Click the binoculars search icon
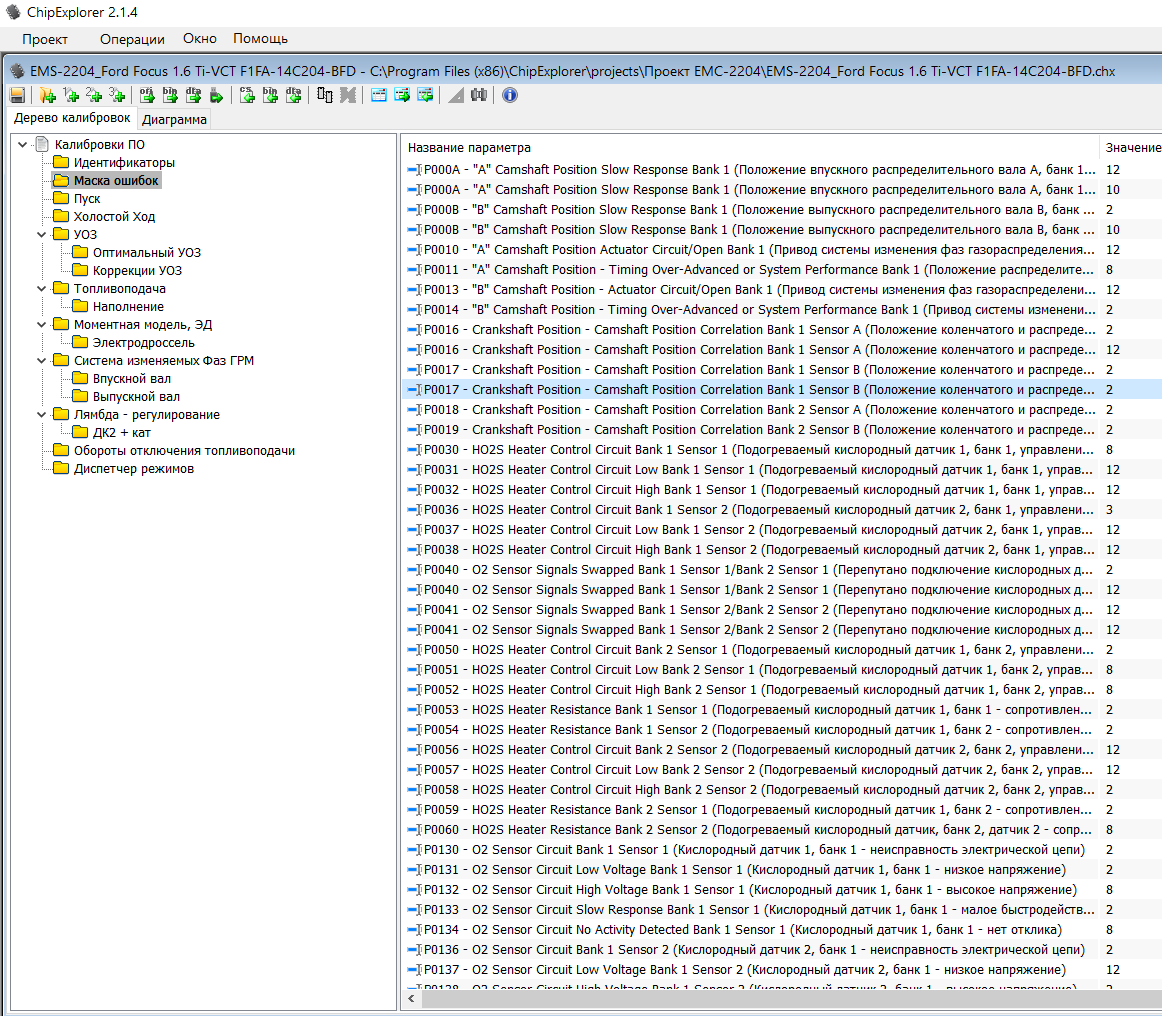The image size is (1162, 1016). [478, 95]
